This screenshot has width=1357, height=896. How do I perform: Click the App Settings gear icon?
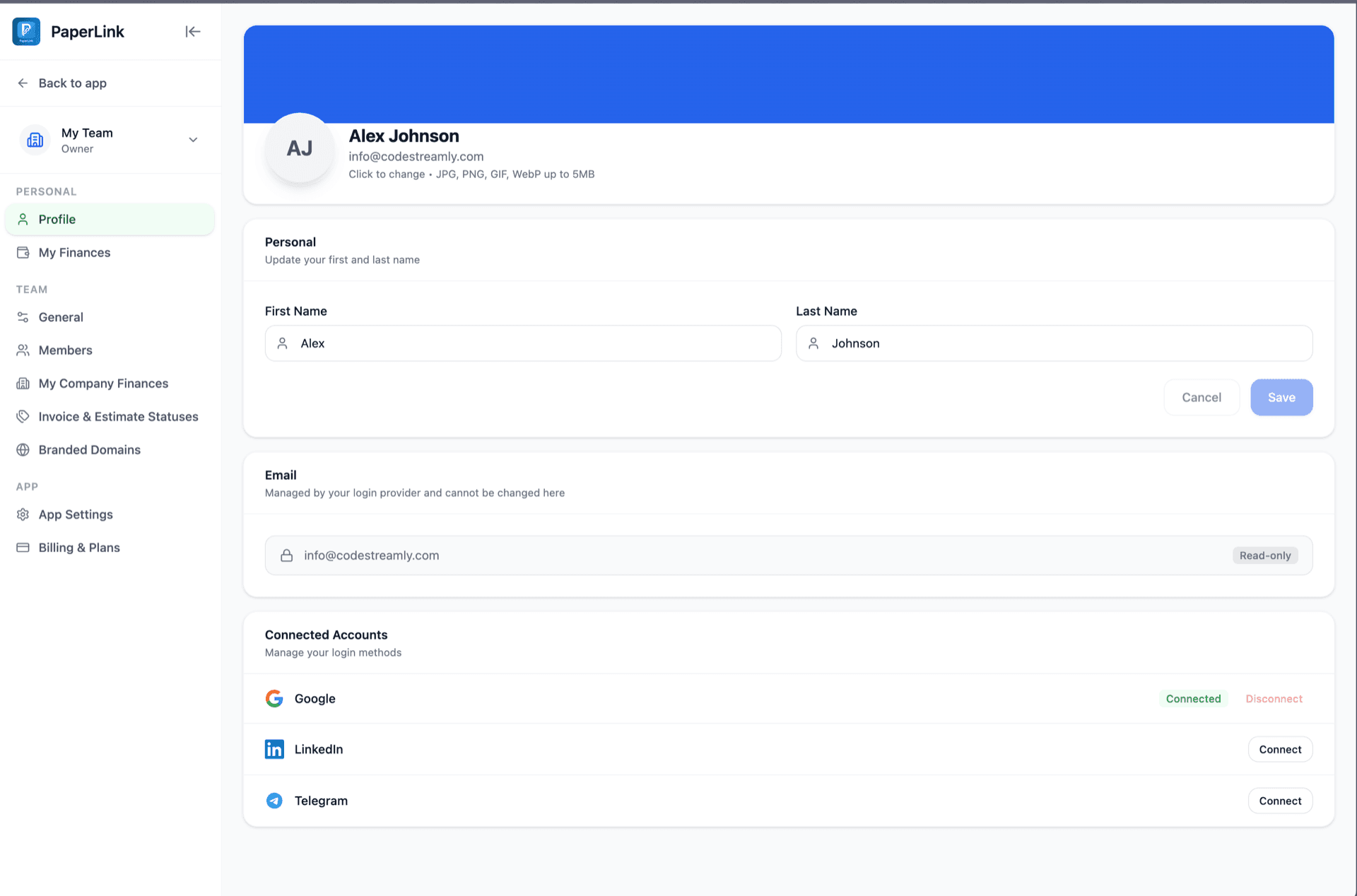point(23,514)
